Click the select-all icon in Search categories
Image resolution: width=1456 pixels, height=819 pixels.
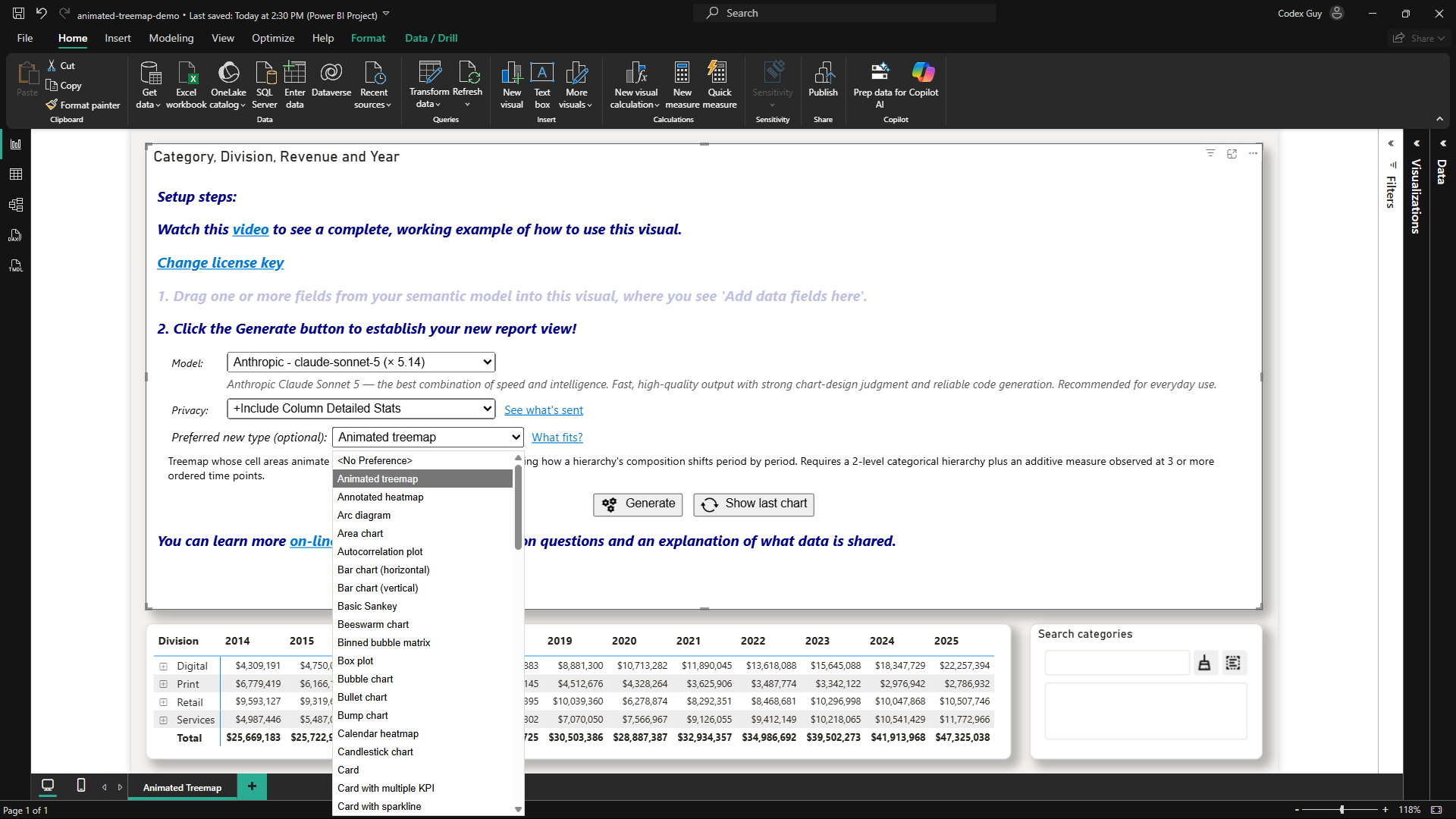click(1233, 664)
